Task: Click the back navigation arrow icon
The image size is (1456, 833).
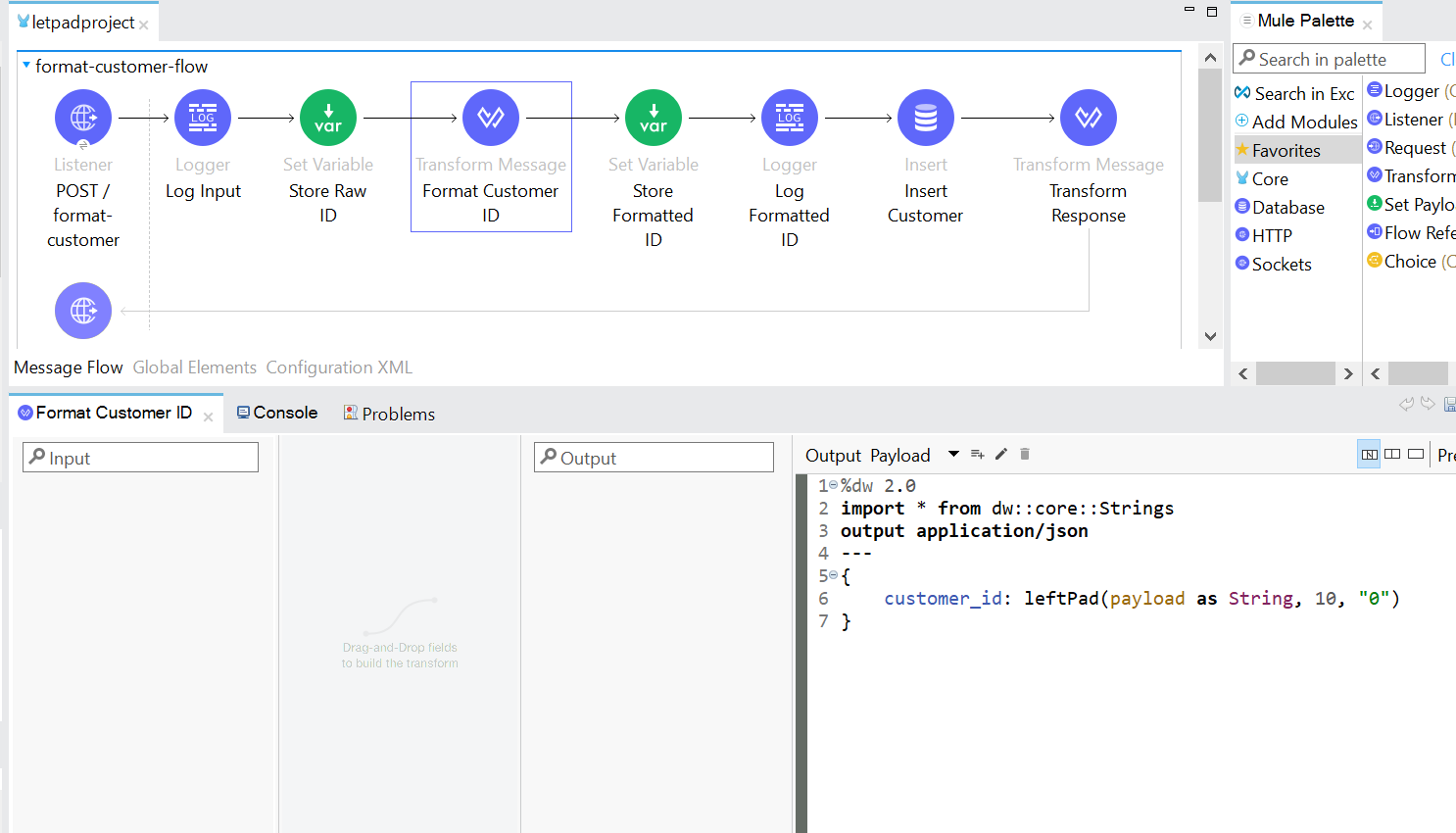Action: click(x=1407, y=403)
